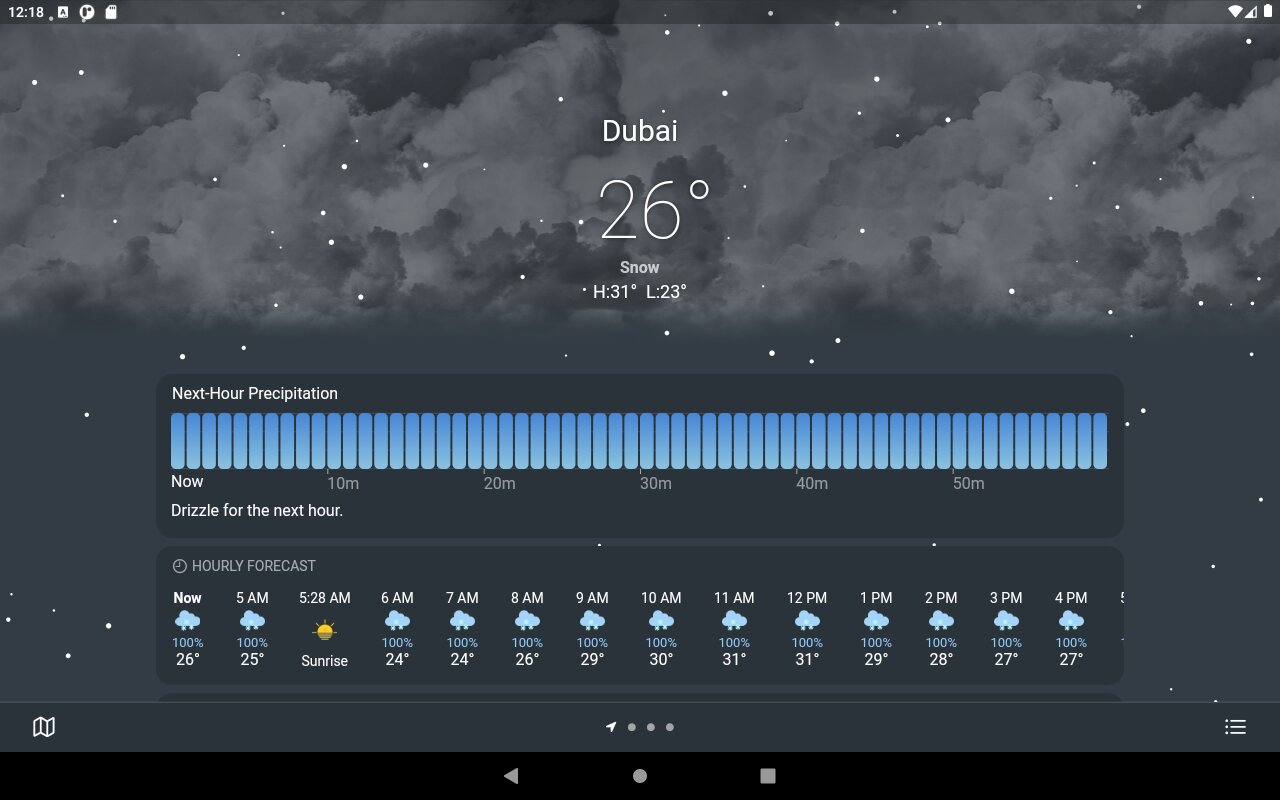The width and height of the screenshot is (1280, 800).
Task: Select the last page dot indicator
Action: (670, 727)
